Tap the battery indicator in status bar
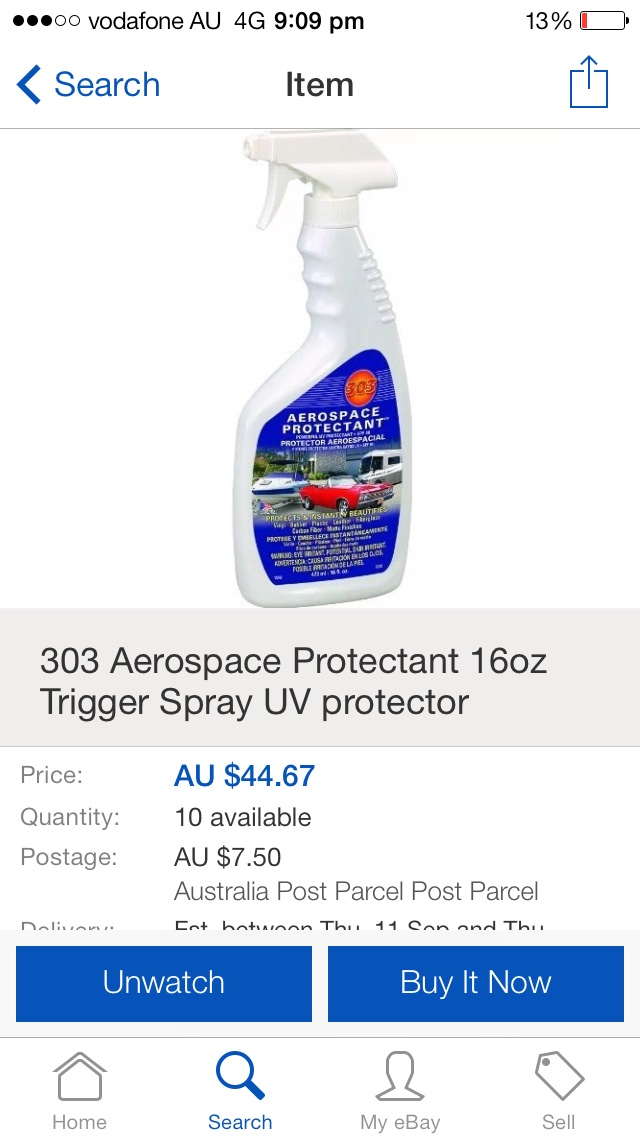 (x=604, y=22)
